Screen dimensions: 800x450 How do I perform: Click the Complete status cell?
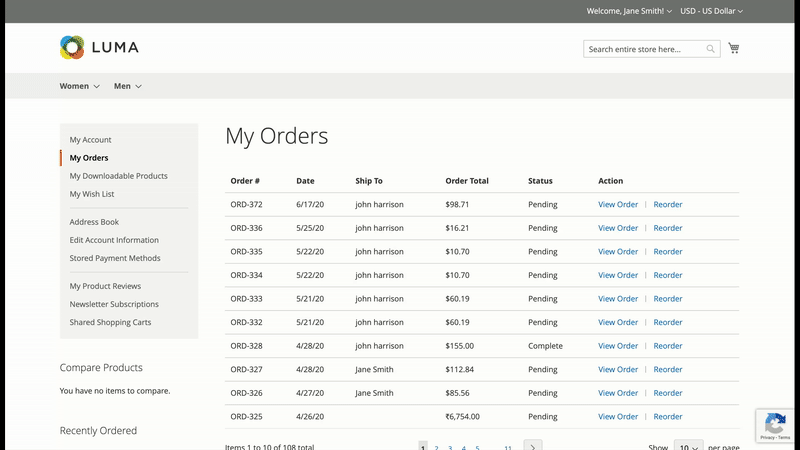click(x=545, y=345)
